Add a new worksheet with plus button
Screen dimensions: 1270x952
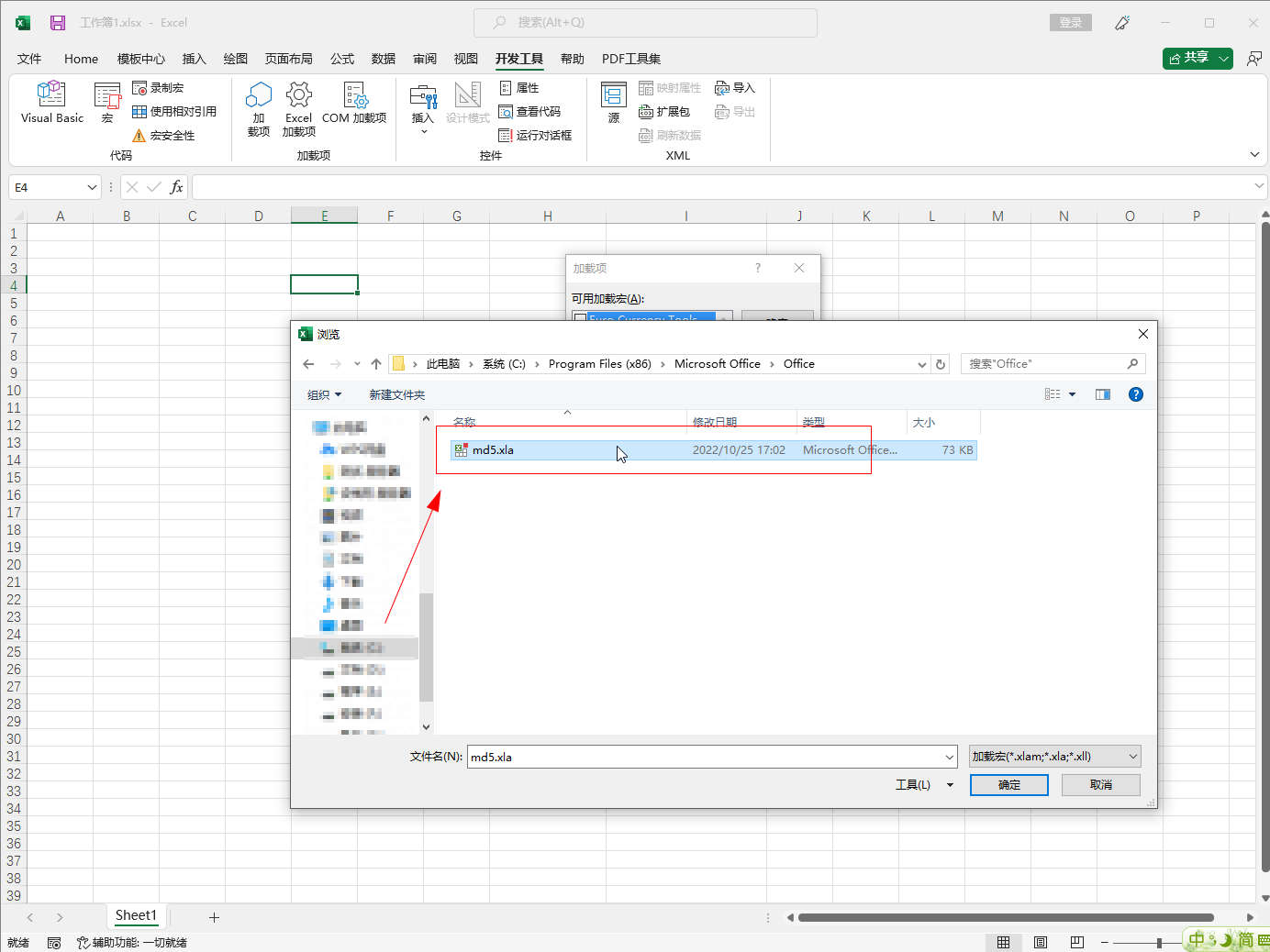click(214, 917)
